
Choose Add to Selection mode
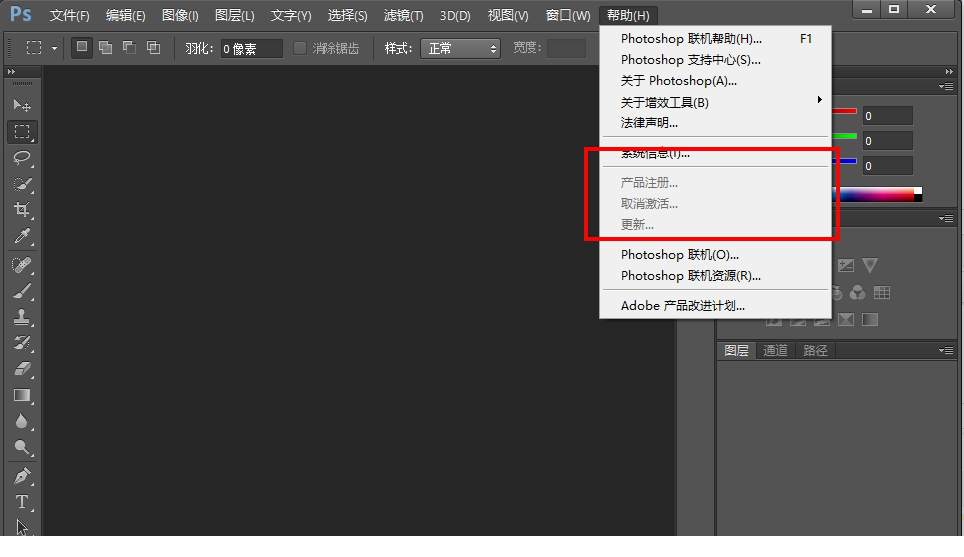106,47
